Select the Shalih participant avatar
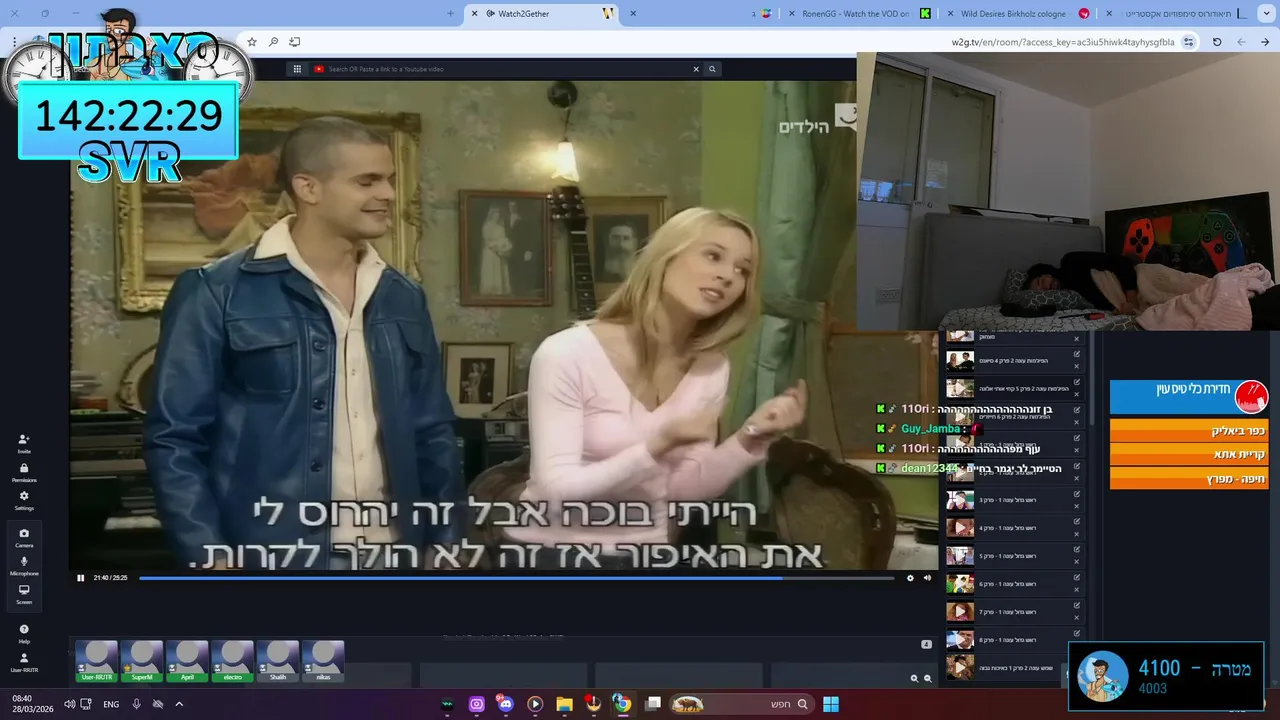This screenshot has height=720, width=1280. (x=278, y=661)
